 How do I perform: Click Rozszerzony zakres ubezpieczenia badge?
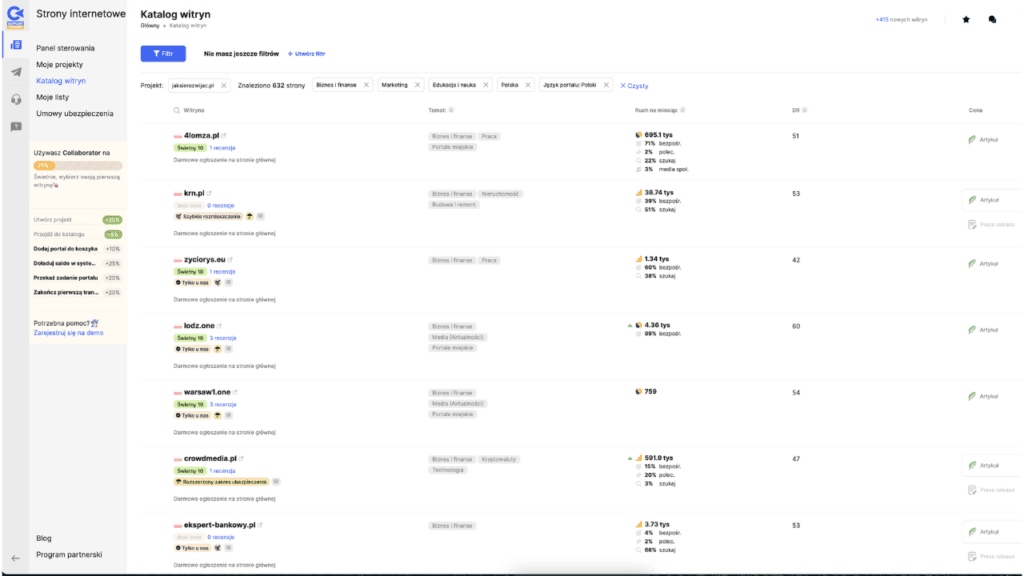pos(221,482)
